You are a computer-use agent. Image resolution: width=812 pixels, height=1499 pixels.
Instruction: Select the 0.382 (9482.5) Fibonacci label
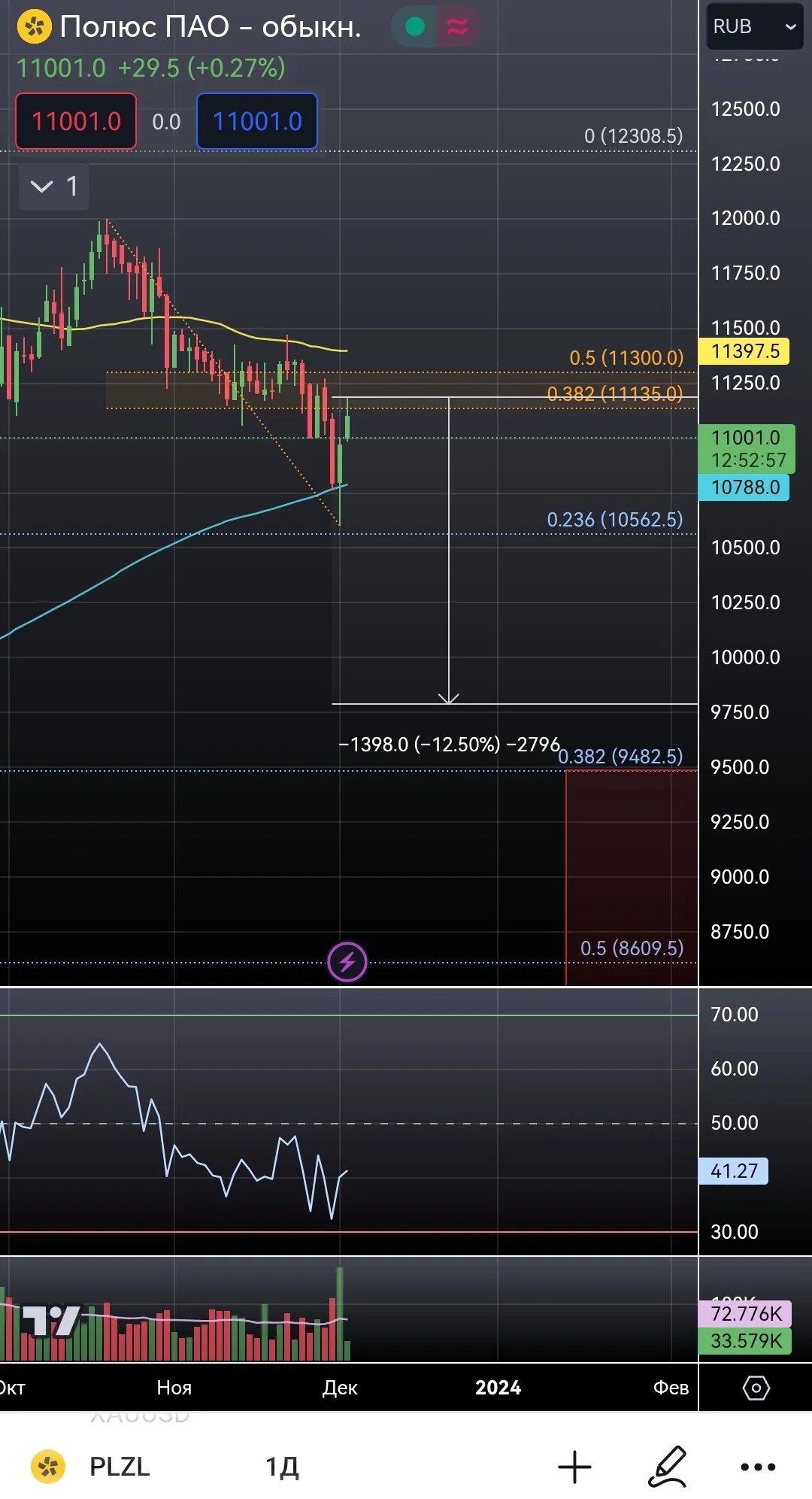tap(621, 756)
